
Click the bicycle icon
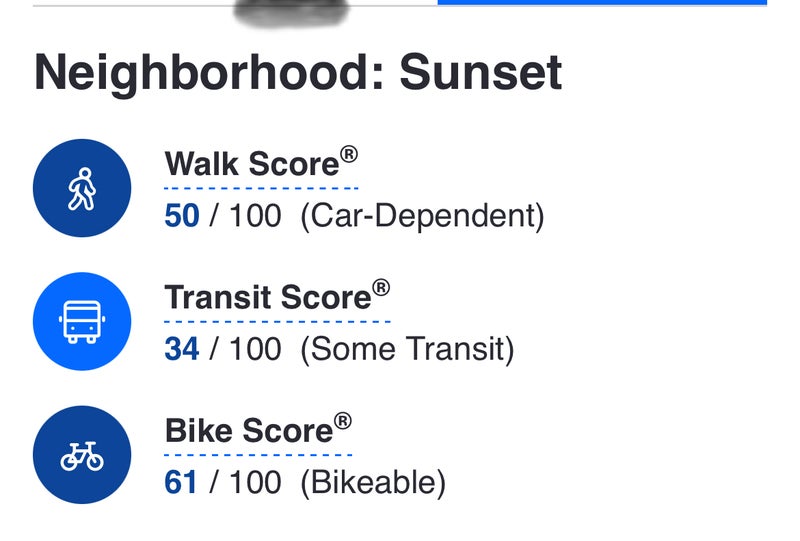coord(82,456)
